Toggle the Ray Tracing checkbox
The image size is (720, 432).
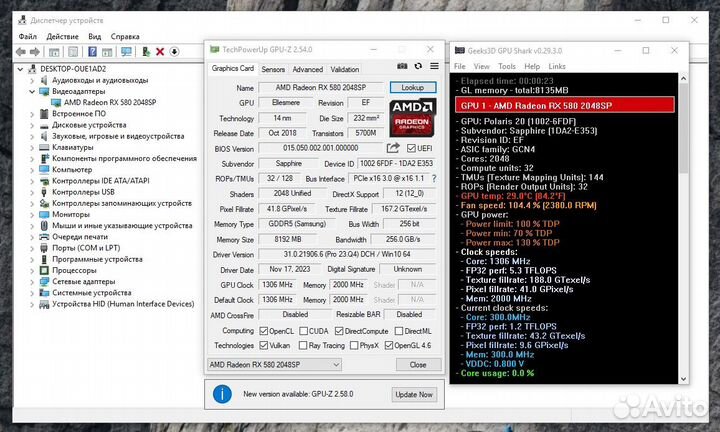[x=303, y=345]
